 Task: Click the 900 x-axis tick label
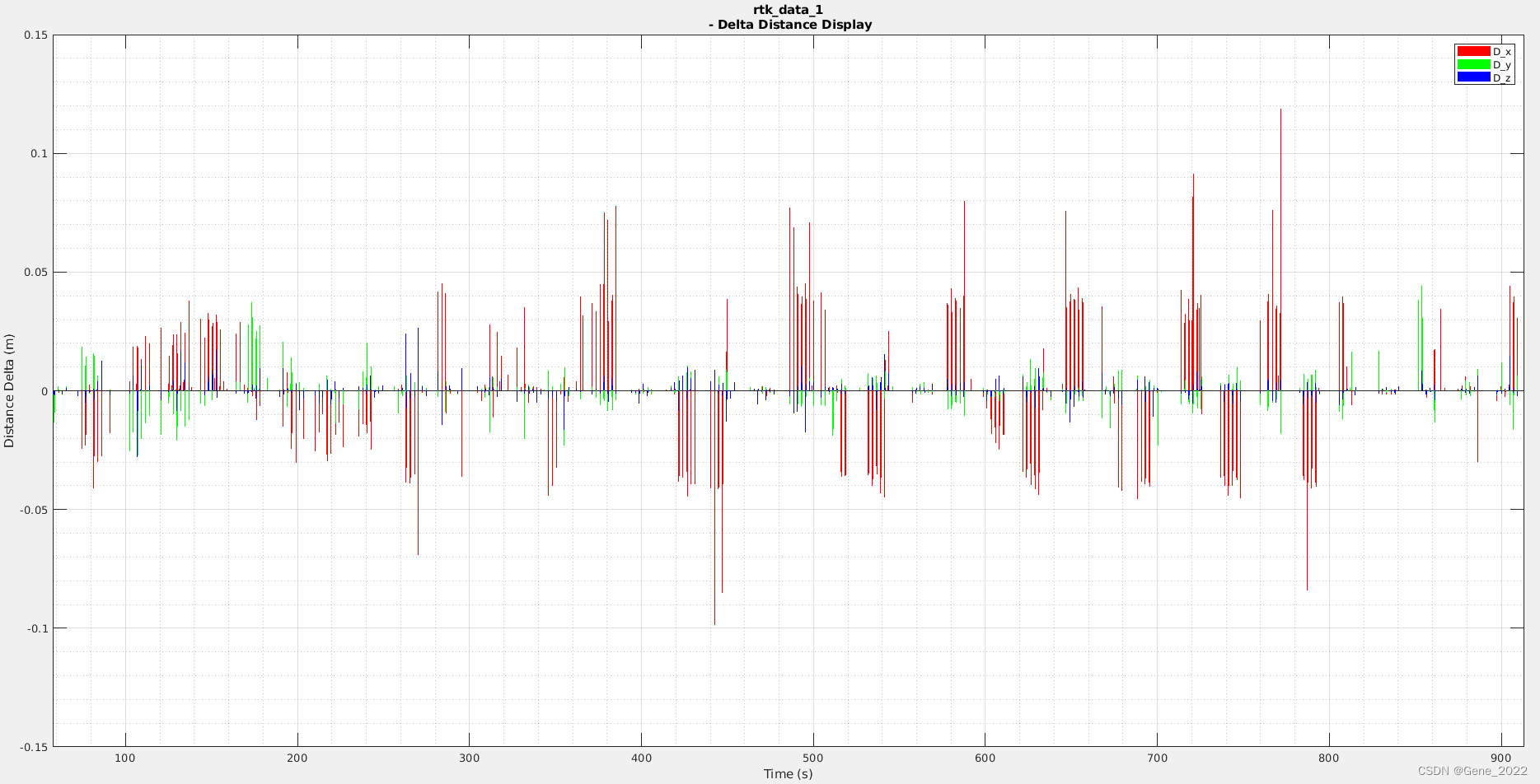coord(1501,758)
